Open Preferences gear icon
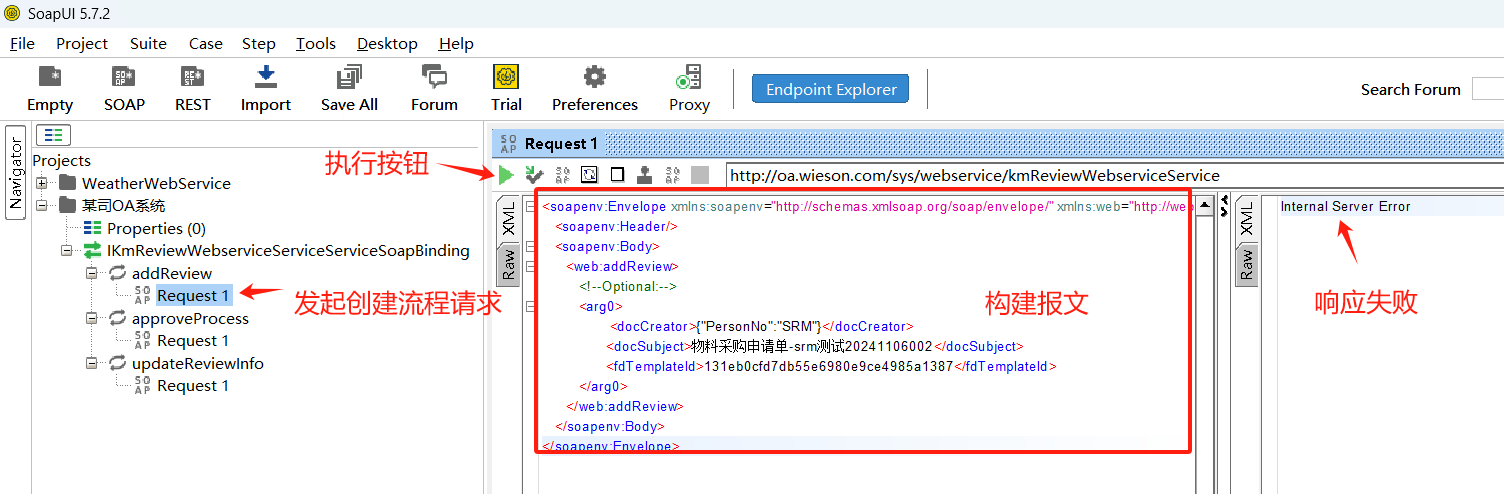This screenshot has width=1504, height=494. pyautogui.click(x=595, y=77)
